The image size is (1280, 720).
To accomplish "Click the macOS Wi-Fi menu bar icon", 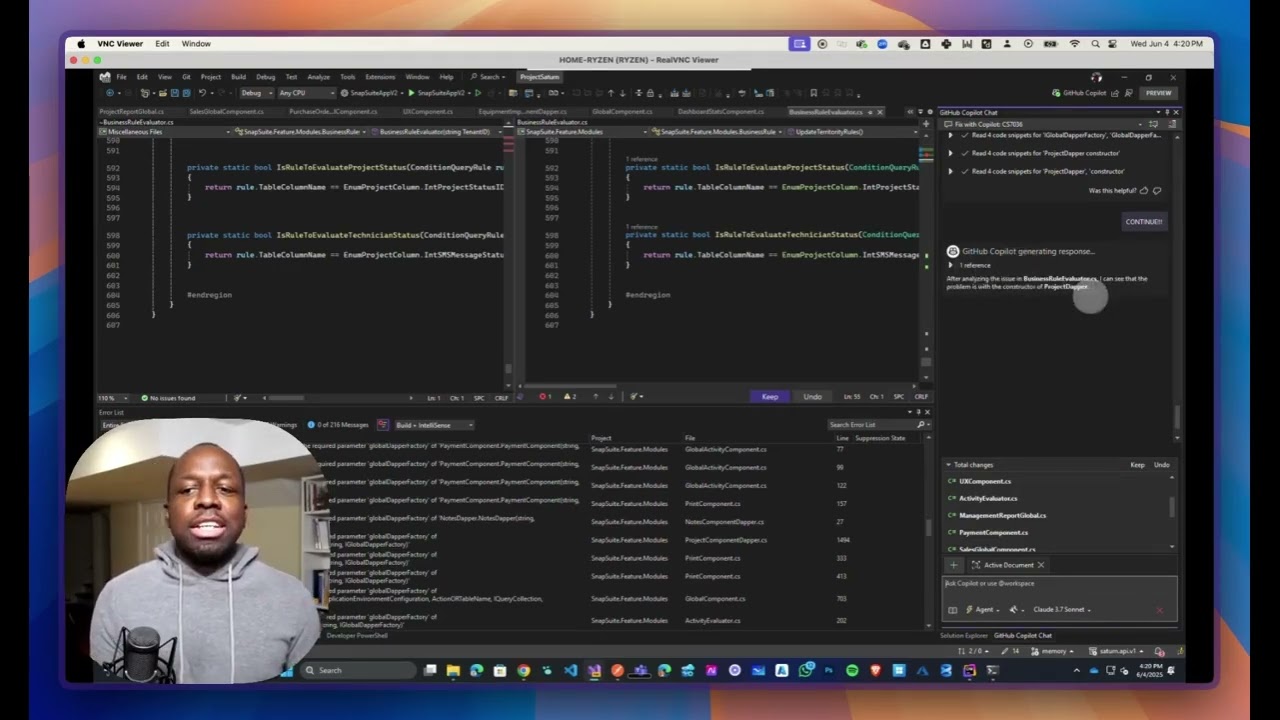I will 1075,44.
